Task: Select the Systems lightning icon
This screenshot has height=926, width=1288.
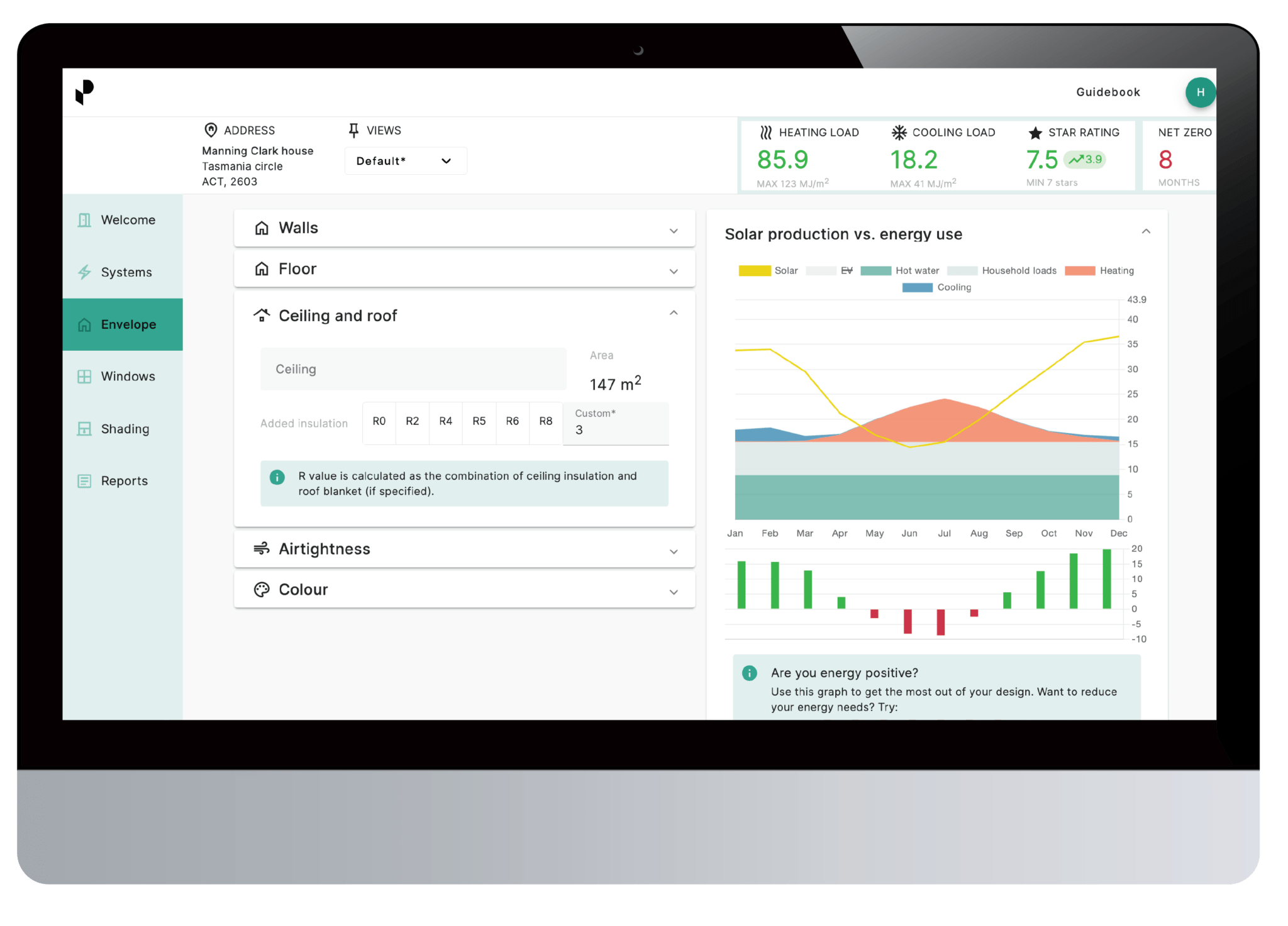Action: point(85,272)
